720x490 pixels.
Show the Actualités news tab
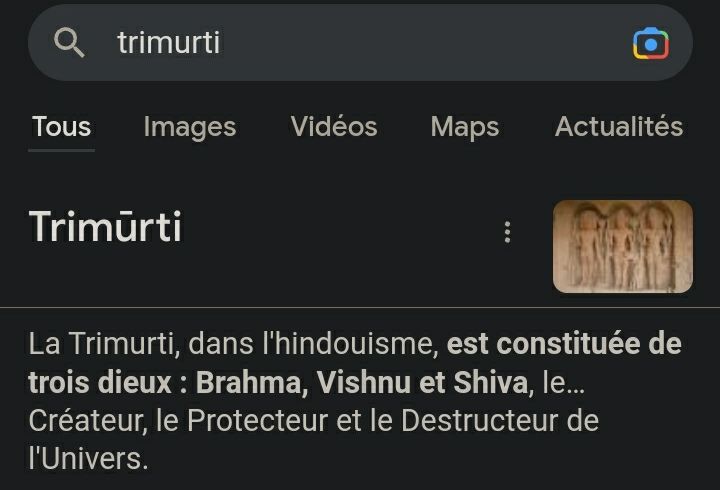619,126
